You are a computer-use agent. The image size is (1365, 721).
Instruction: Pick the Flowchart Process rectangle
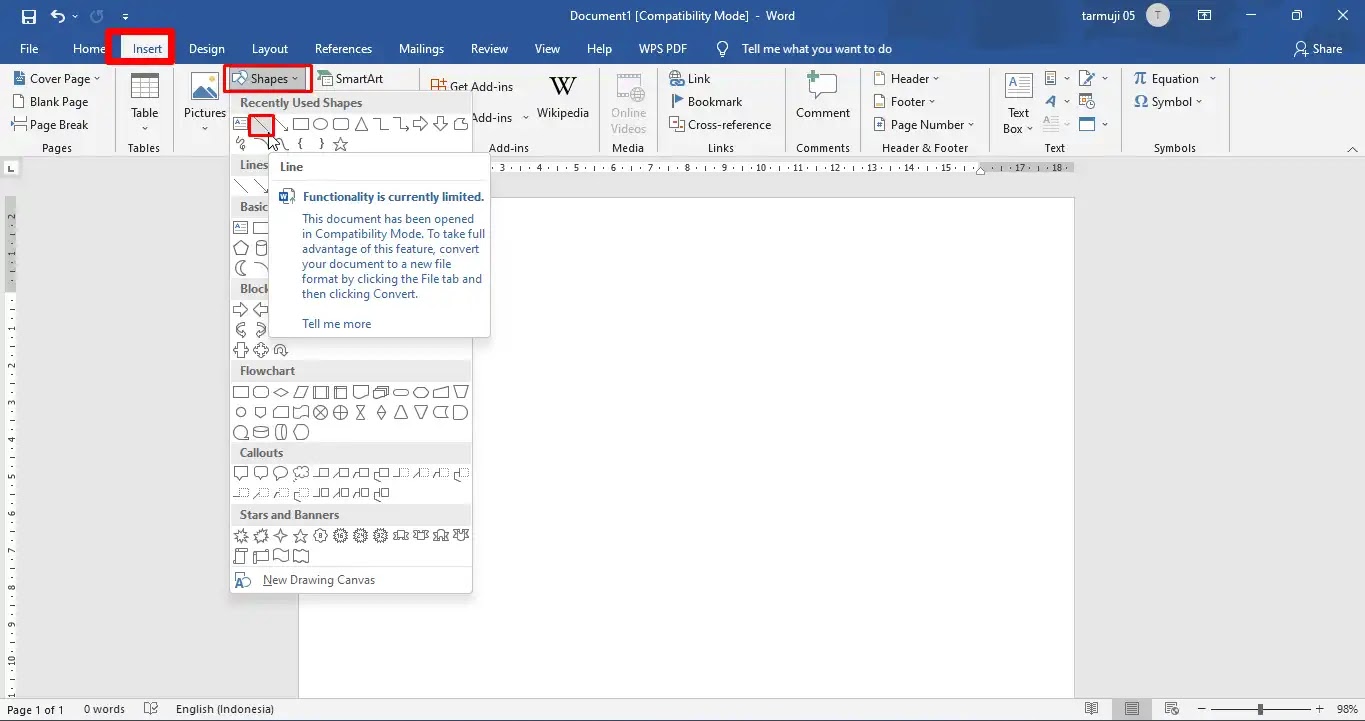241,392
